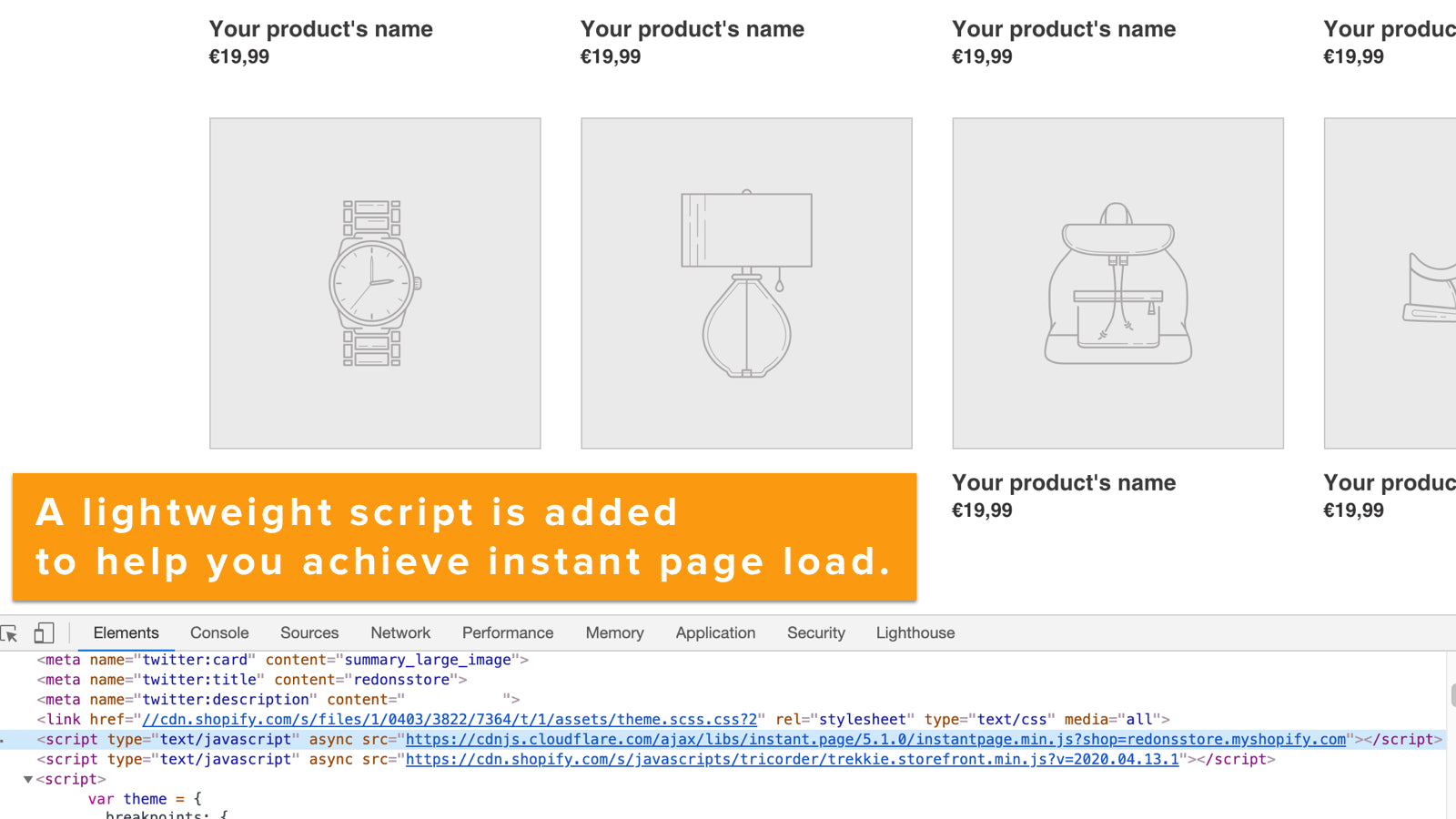The image size is (1456, 819).
Task: Open the Network tab
Action: point(400,633)
